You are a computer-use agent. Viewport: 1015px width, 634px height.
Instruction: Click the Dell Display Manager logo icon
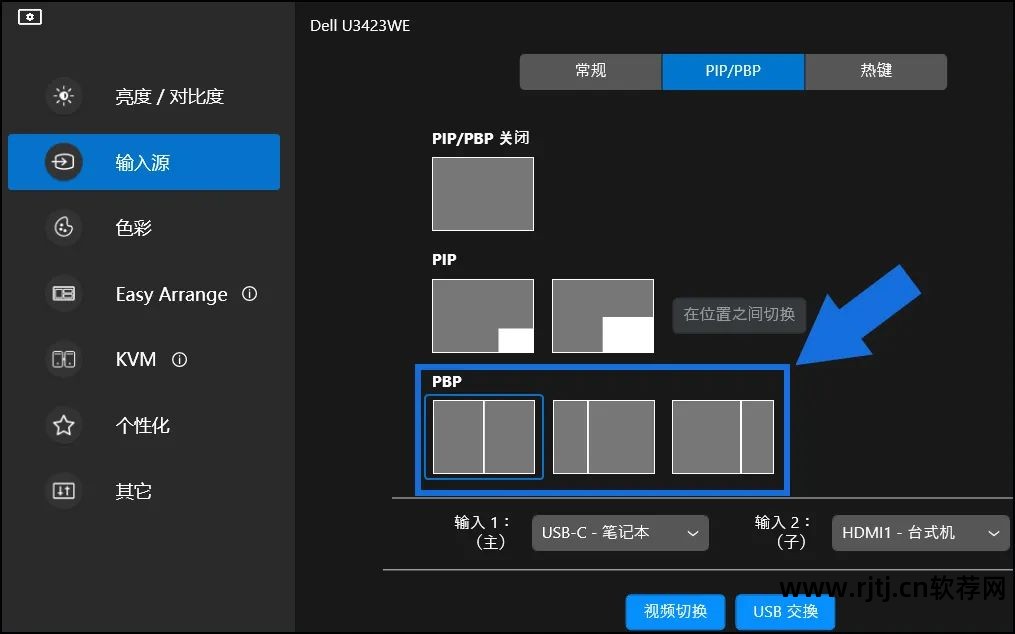(30, 18)
